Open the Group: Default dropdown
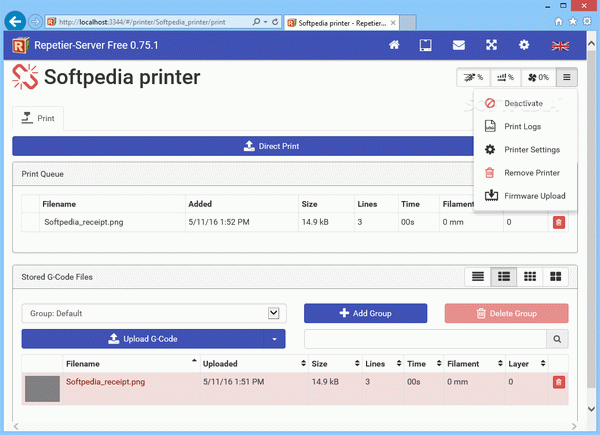The image size is (600, 435). [x=154, y=313]
